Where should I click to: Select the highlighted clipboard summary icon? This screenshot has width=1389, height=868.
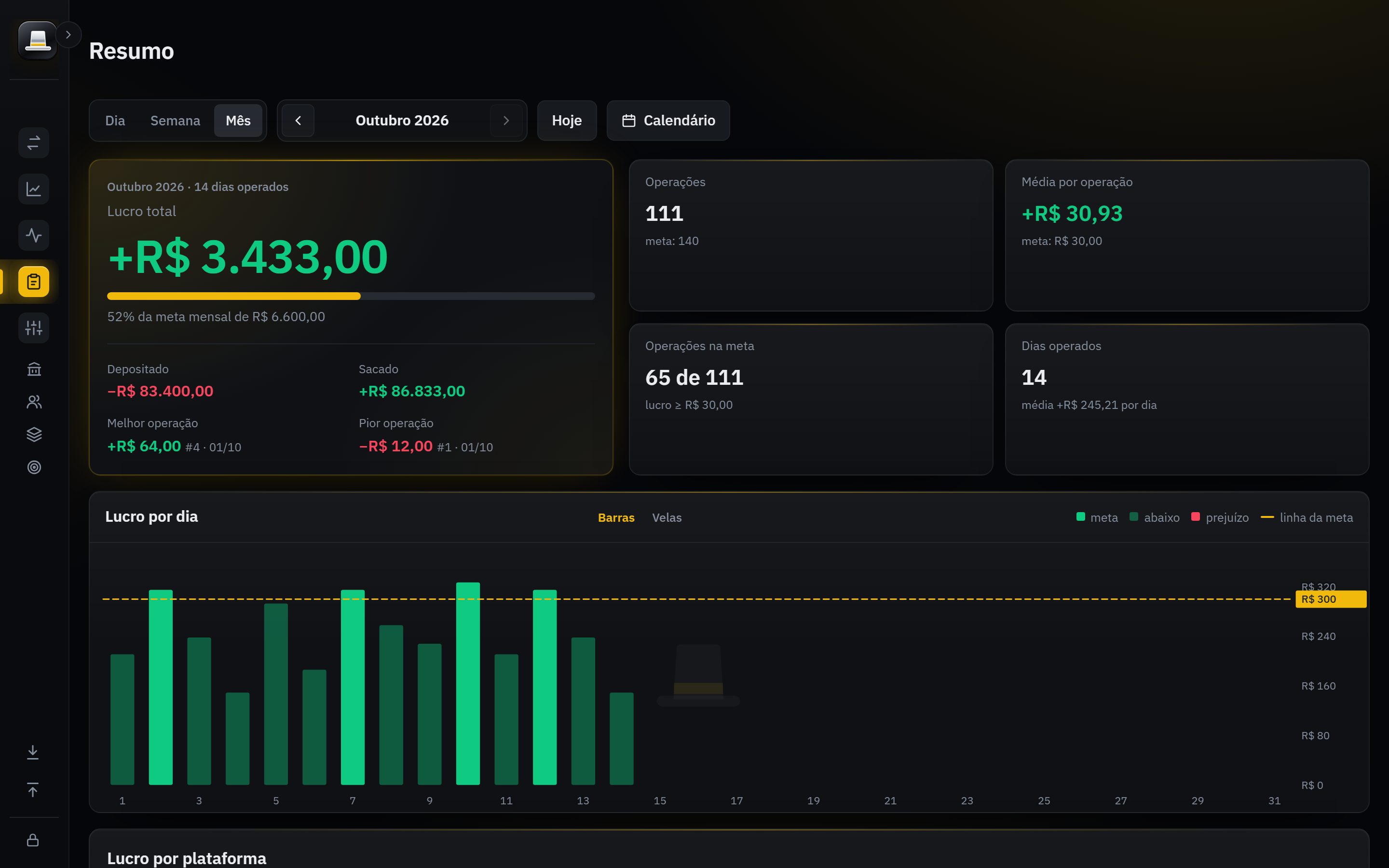[x=34, y=282]
